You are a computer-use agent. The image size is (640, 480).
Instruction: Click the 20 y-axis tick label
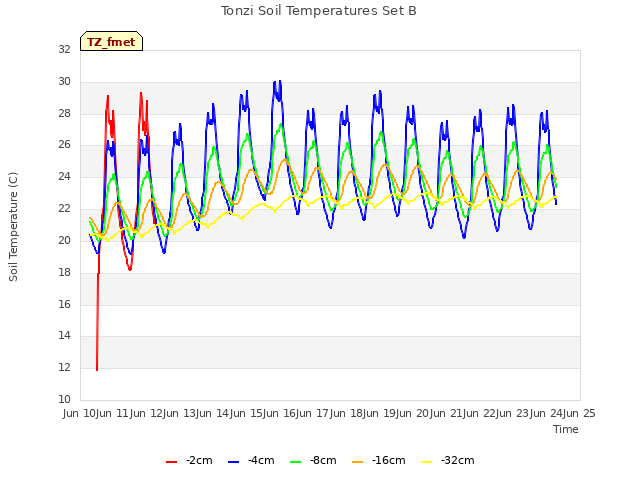click(x=64, y=240)
